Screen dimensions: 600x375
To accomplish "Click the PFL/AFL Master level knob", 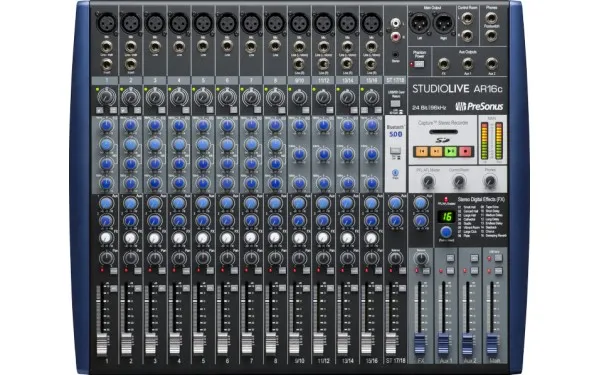I will point(429,181).
